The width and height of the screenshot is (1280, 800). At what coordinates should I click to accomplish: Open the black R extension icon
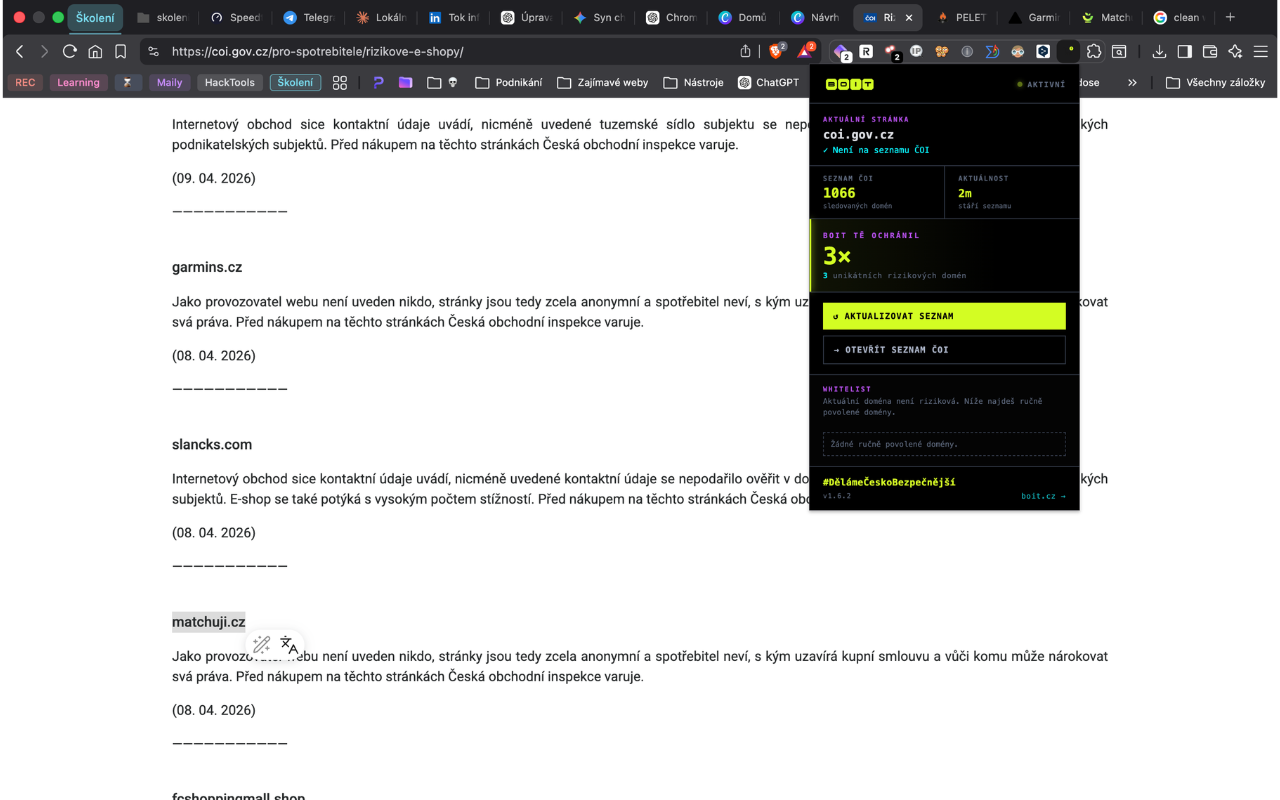[x=866, y=51]
